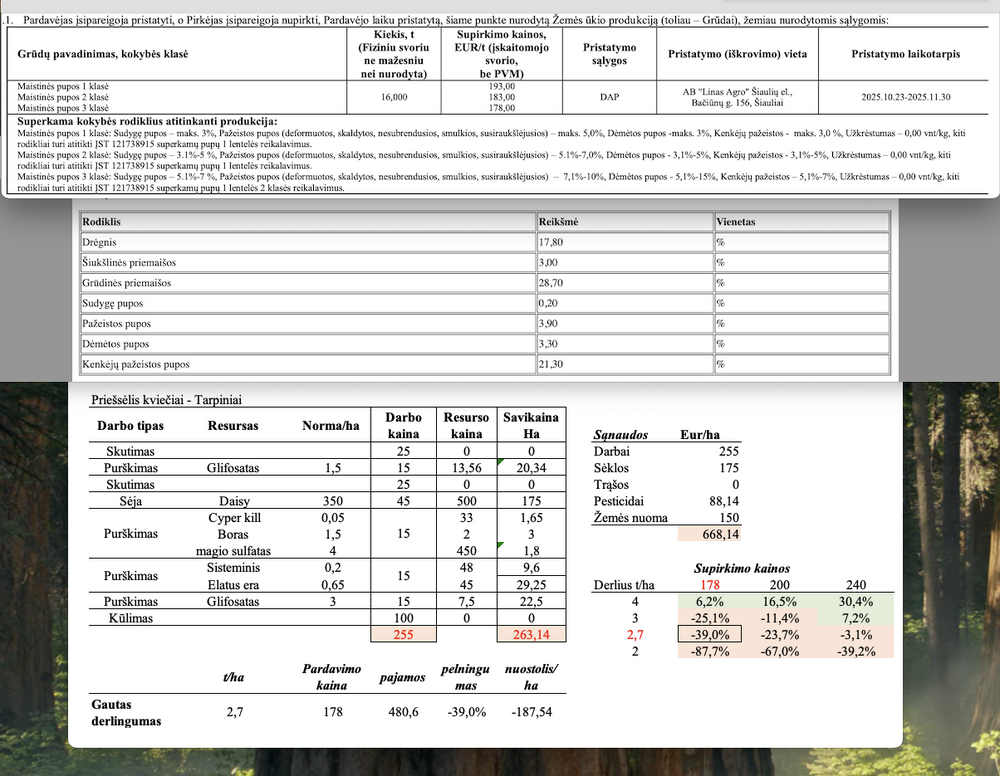This screenshot has height=776, width=1000.
Task: Select the green "30,4%" profitability cell
Action: click(856, 601)
